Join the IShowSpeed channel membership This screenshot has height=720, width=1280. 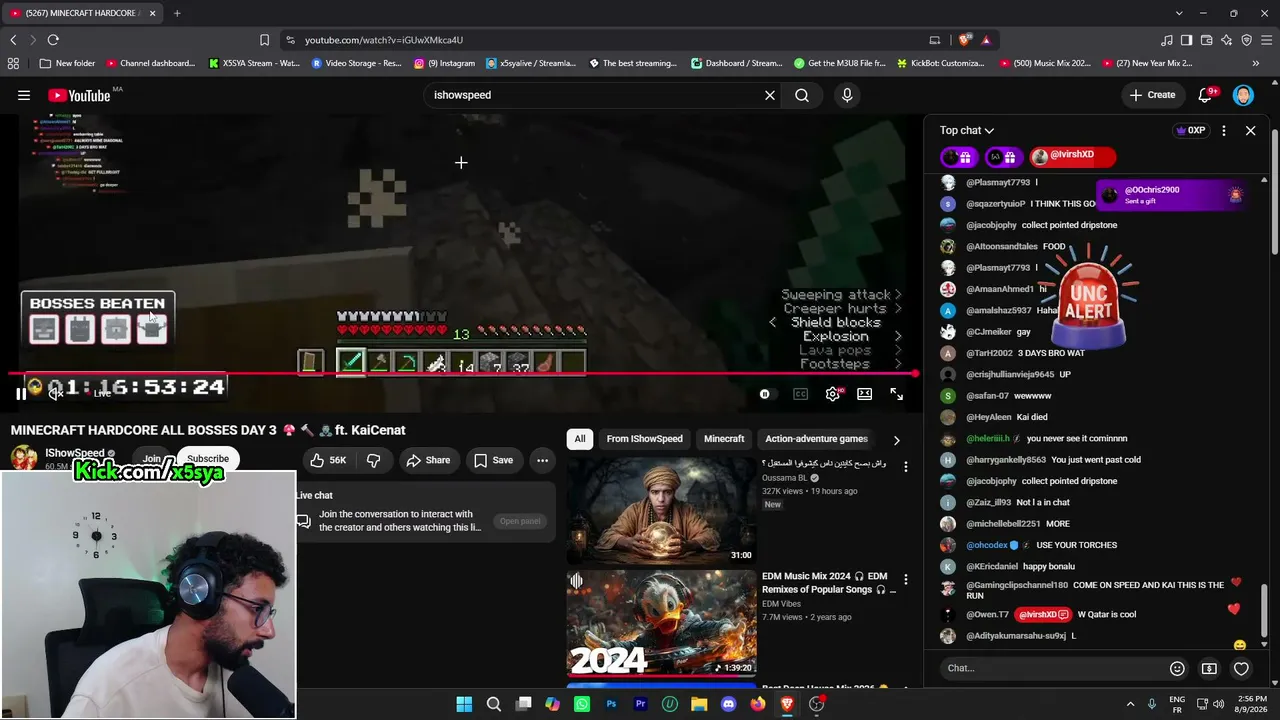pos(152,459)
